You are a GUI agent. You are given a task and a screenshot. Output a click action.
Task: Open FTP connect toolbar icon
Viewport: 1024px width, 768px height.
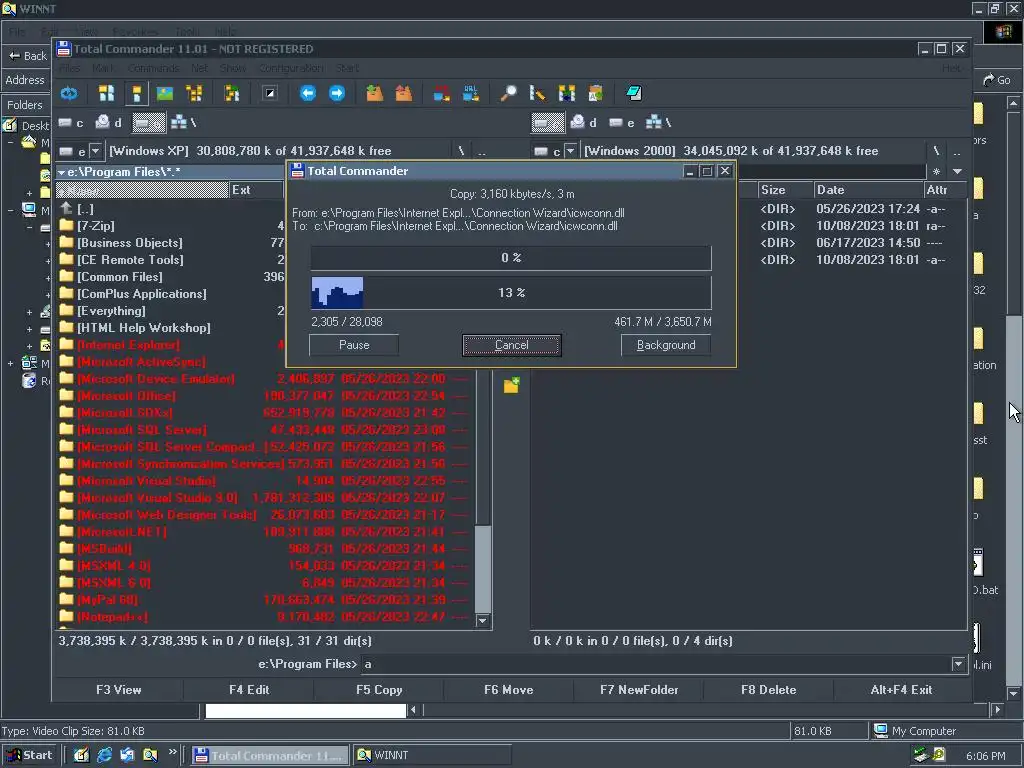click(441, 93)
